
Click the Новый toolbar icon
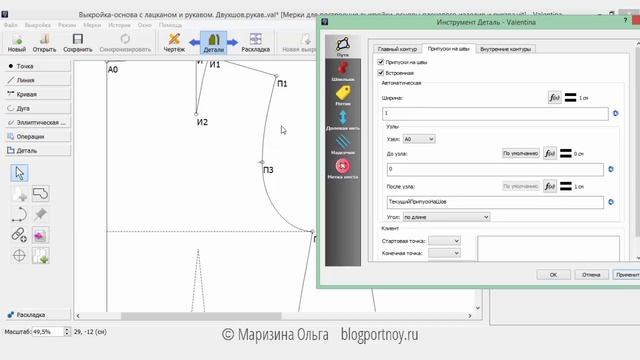tap(17, 43)
